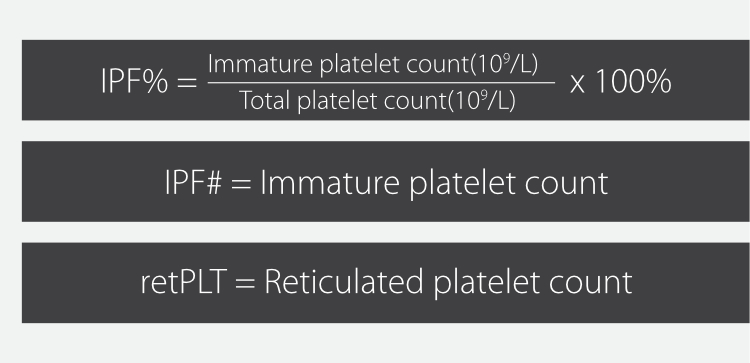
Task: Click the word 'platelet' in the IPF# box
Action: coord(462,184)
